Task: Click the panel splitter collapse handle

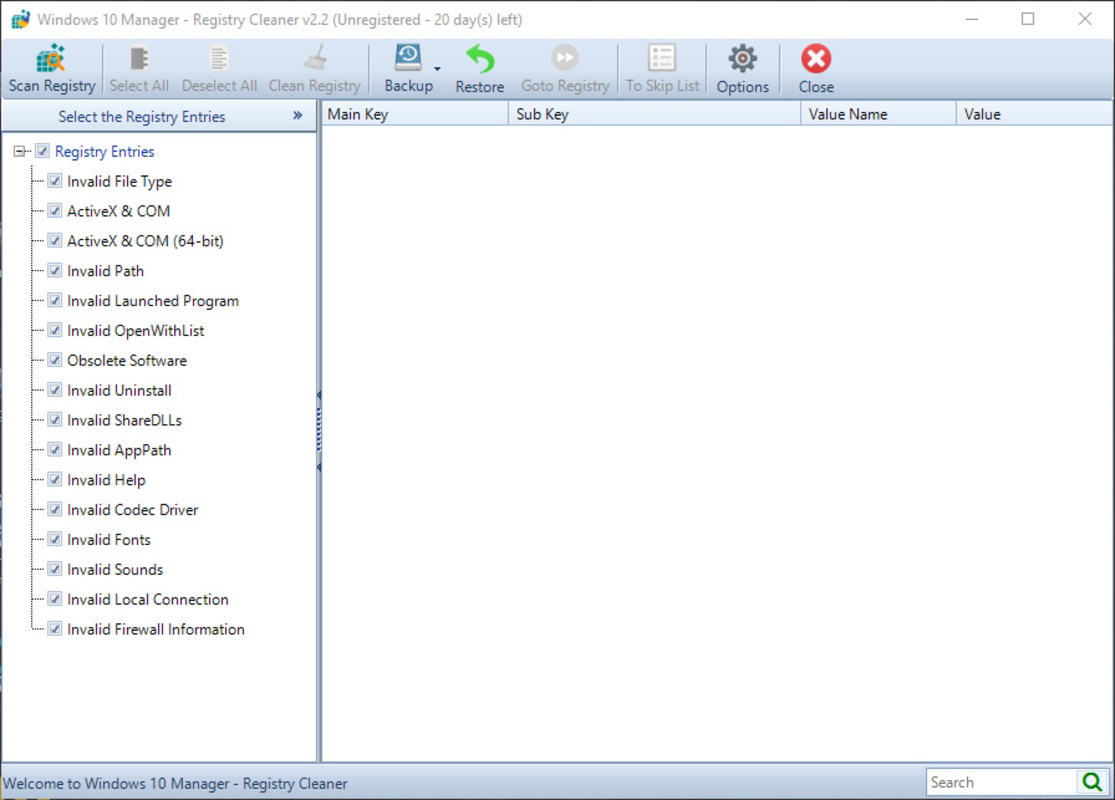Action: (319, 430)
